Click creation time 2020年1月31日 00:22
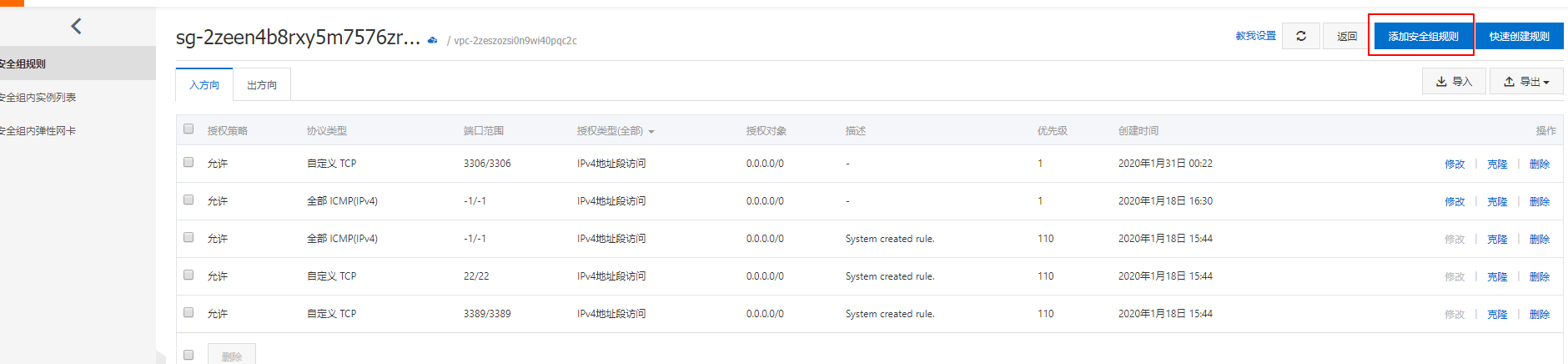Viewport: 1568px width, 364px height. click(1165, 164)
